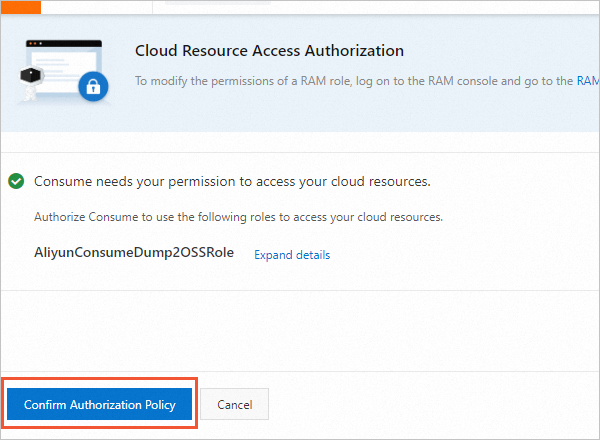This screenshot has width=600, height=440.
Task: Click the 'To modify the permissions' banner text
Action: pos(350,80)
